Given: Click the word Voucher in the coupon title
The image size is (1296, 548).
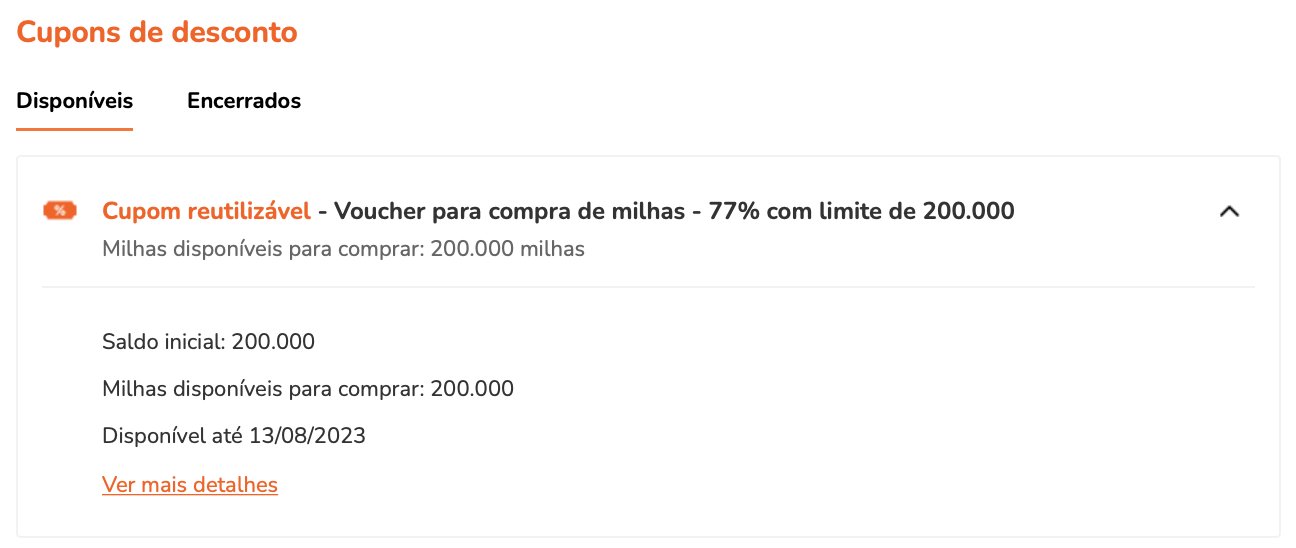Looking at the screenshot, I should pos(377,211).
